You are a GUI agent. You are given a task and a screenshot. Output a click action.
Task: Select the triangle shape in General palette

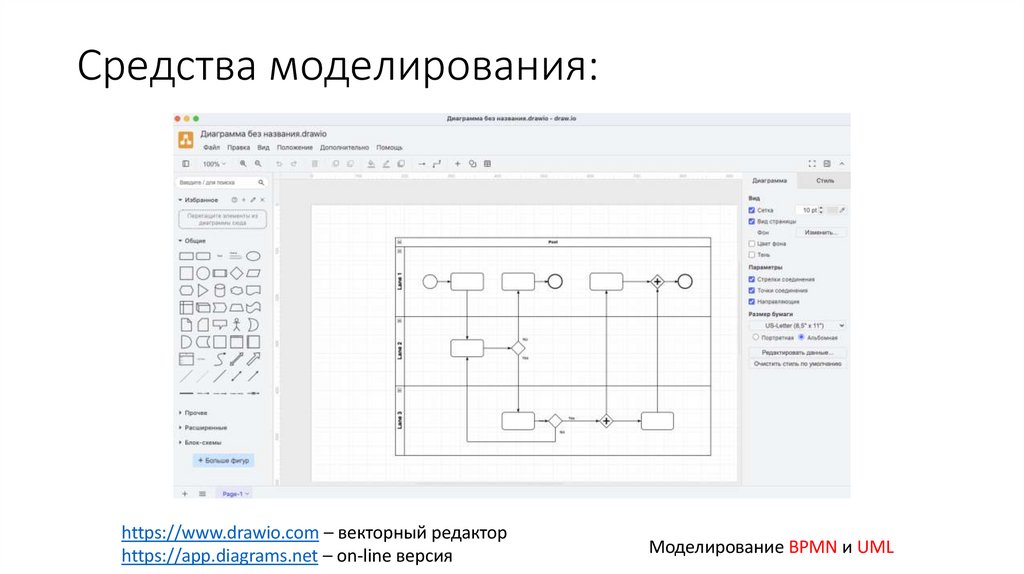(x=203, y=291)
